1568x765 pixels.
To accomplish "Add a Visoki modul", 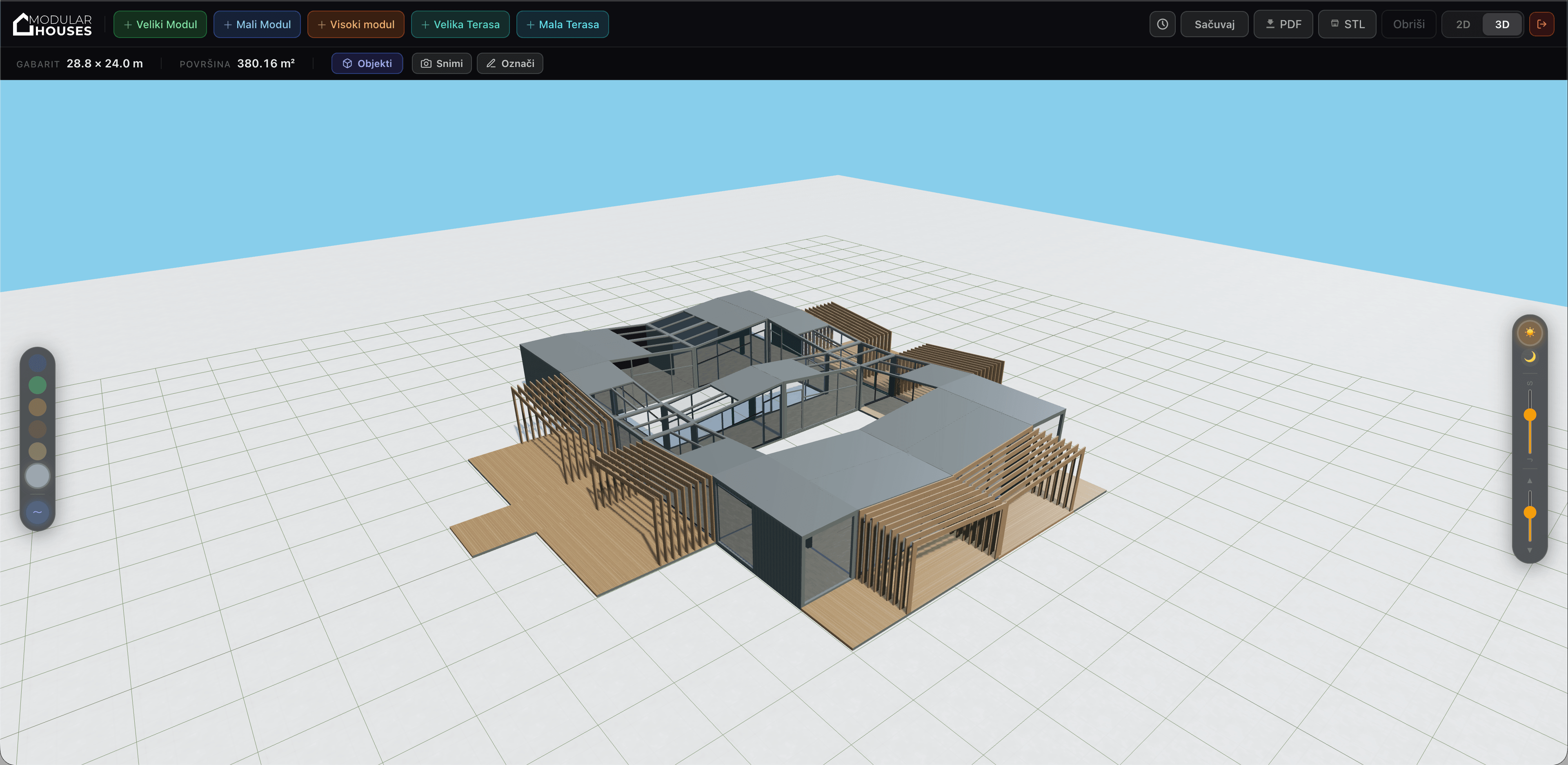I will [356, 25].
